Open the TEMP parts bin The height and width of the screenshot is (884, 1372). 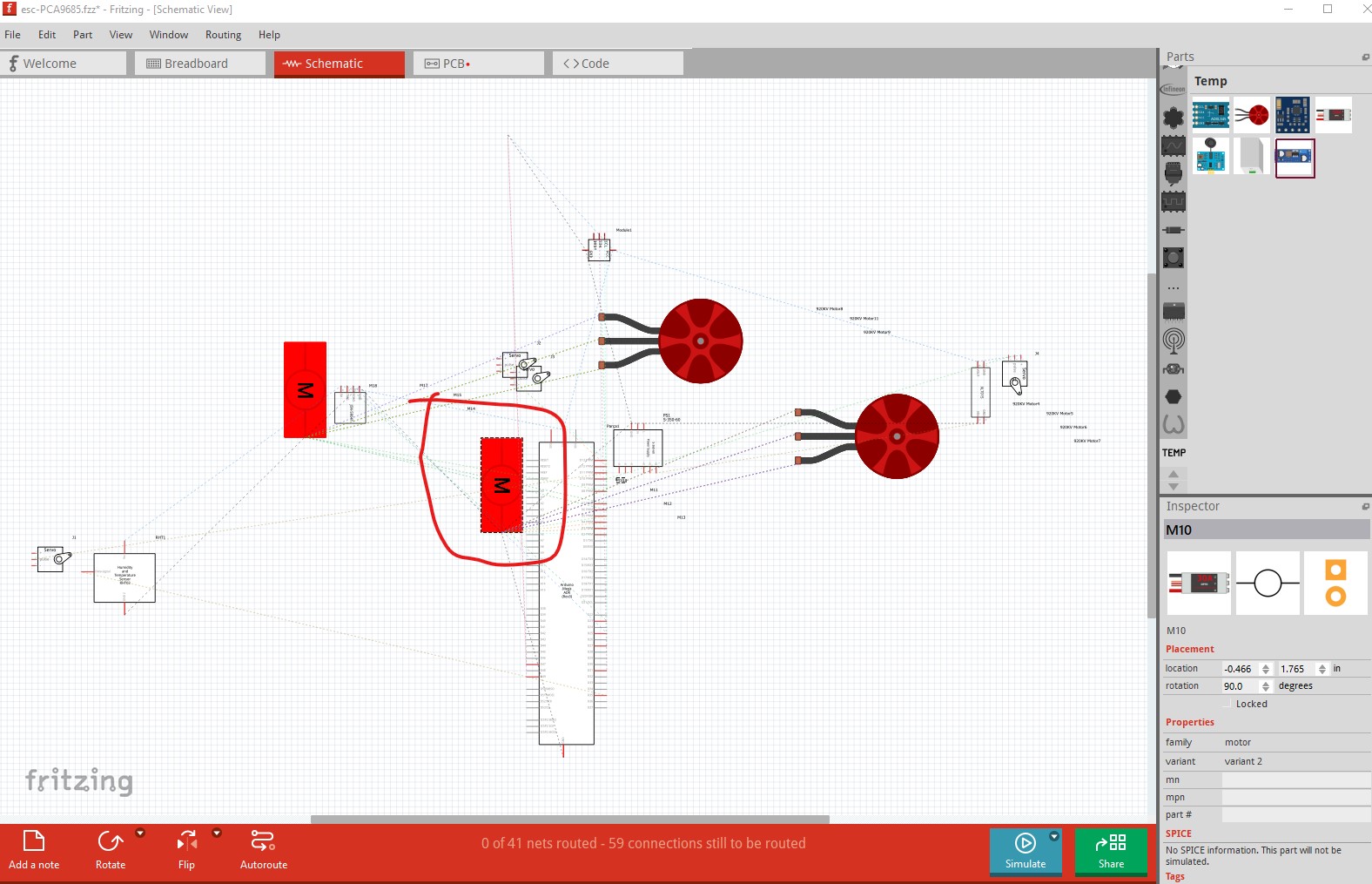1174,453
